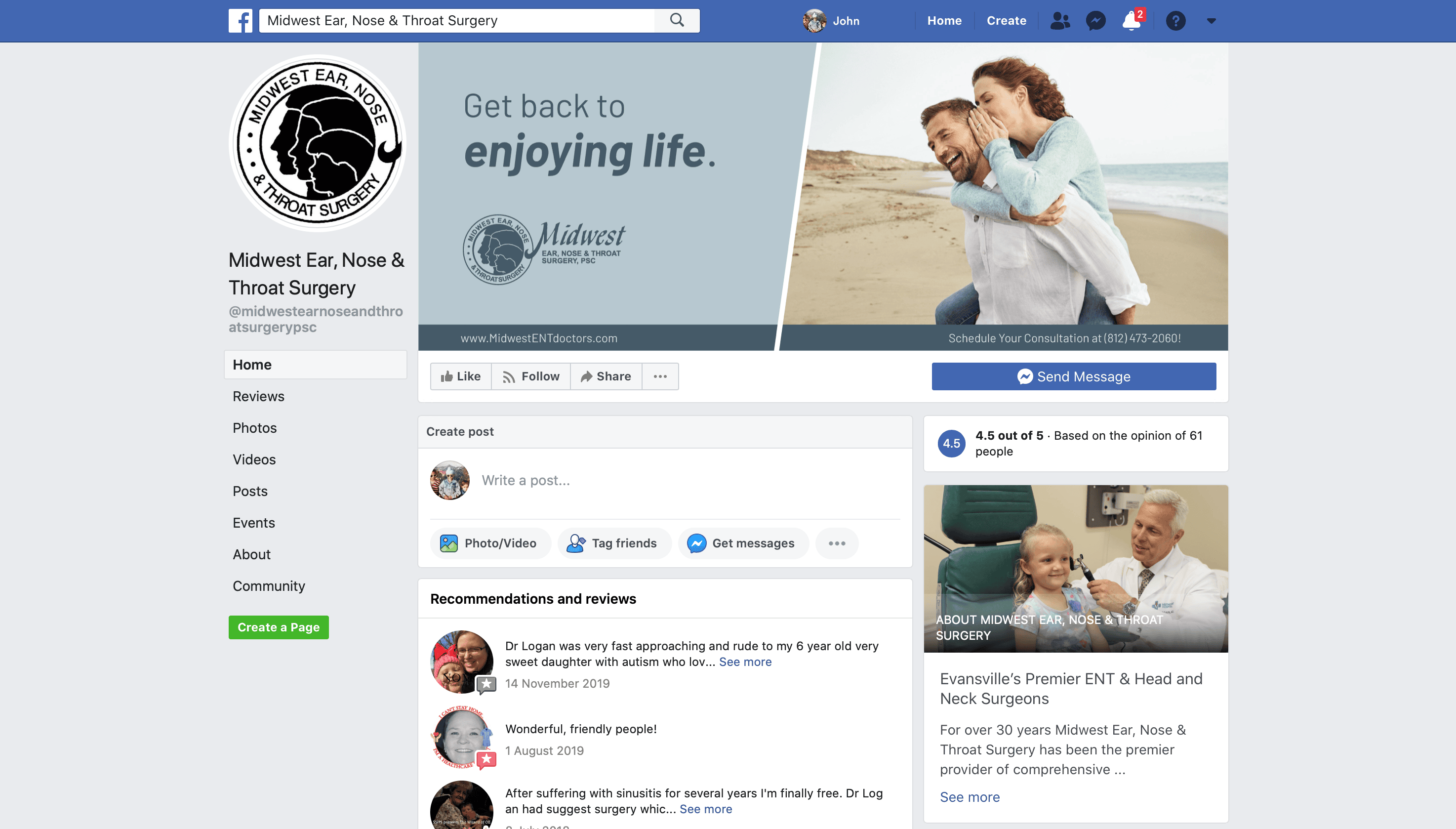Screen dimensions: 1456x829
Task: Click the @midwestearnoseandthroatsurgerypsc handle
Action: [316, 319]
